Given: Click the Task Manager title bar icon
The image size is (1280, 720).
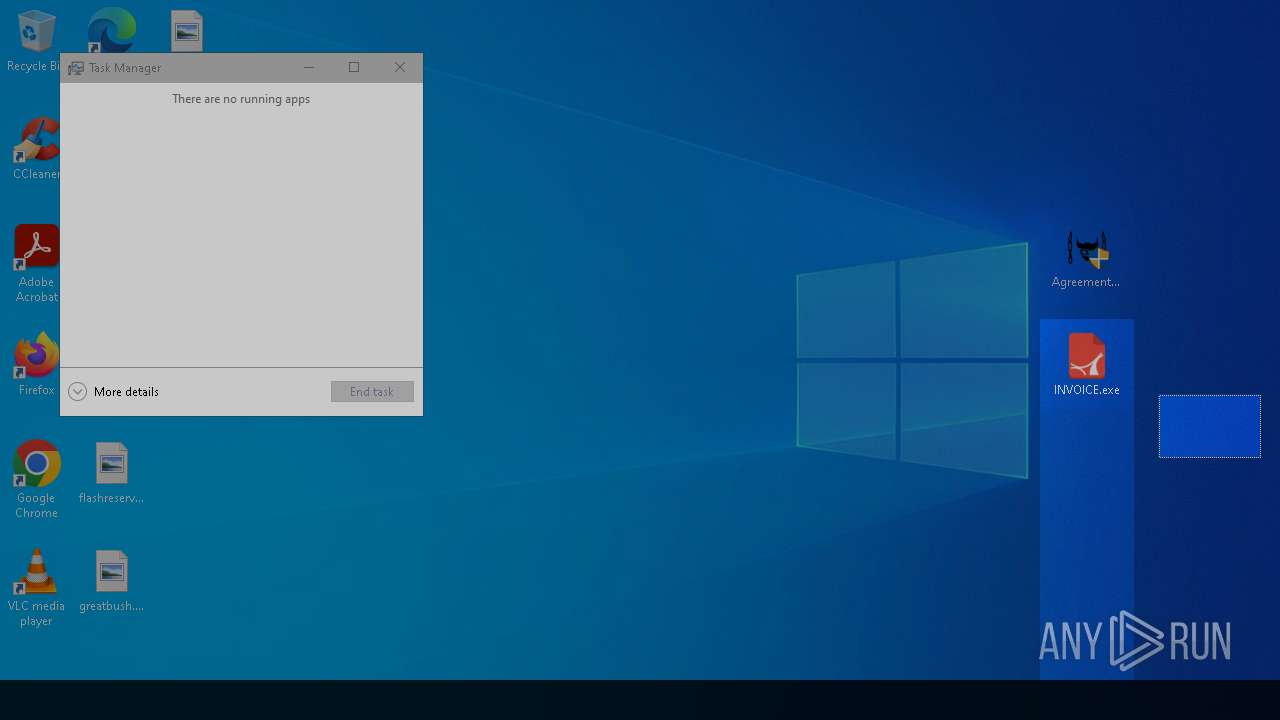Looking at the screenshot, I should 76,68.
